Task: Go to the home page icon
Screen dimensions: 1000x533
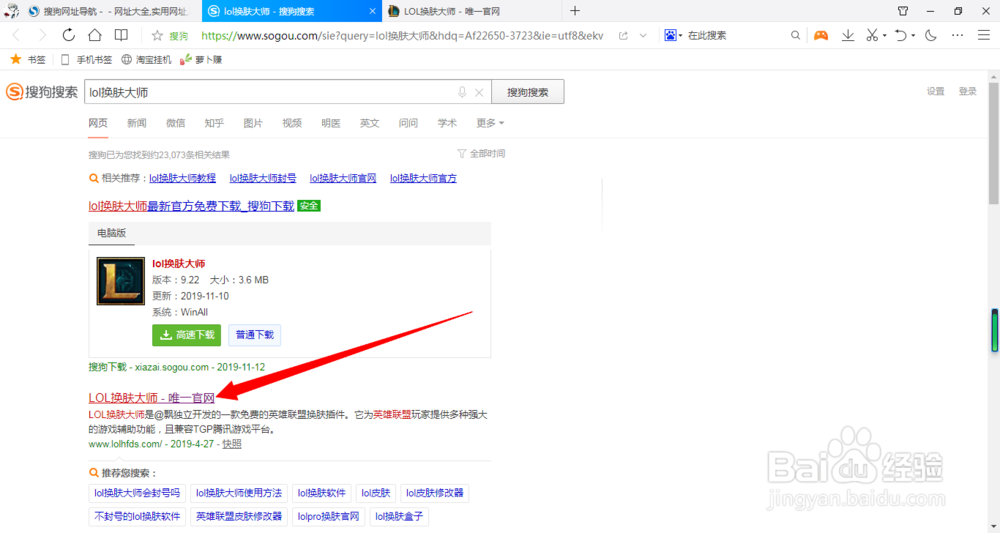Action: pos(94,35)
